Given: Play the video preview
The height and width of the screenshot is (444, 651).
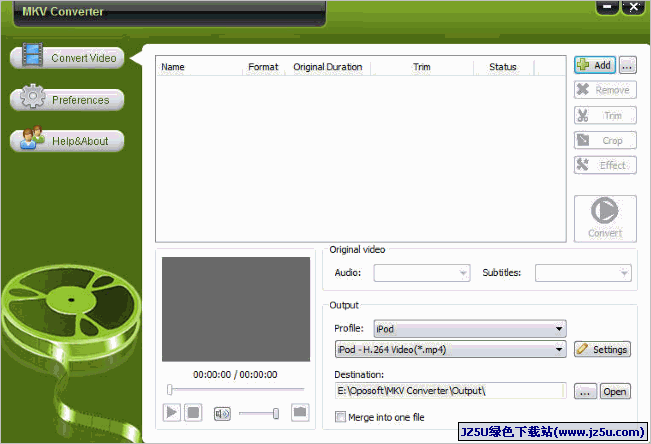Looking at the screenshot, I should coord(171,412).
